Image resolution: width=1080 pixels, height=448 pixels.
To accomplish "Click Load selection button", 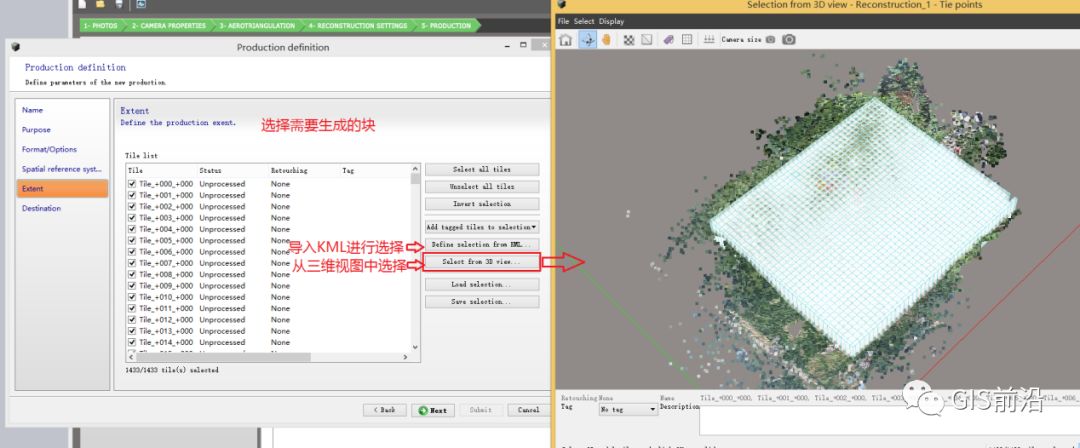I will (x=482, y=285).
